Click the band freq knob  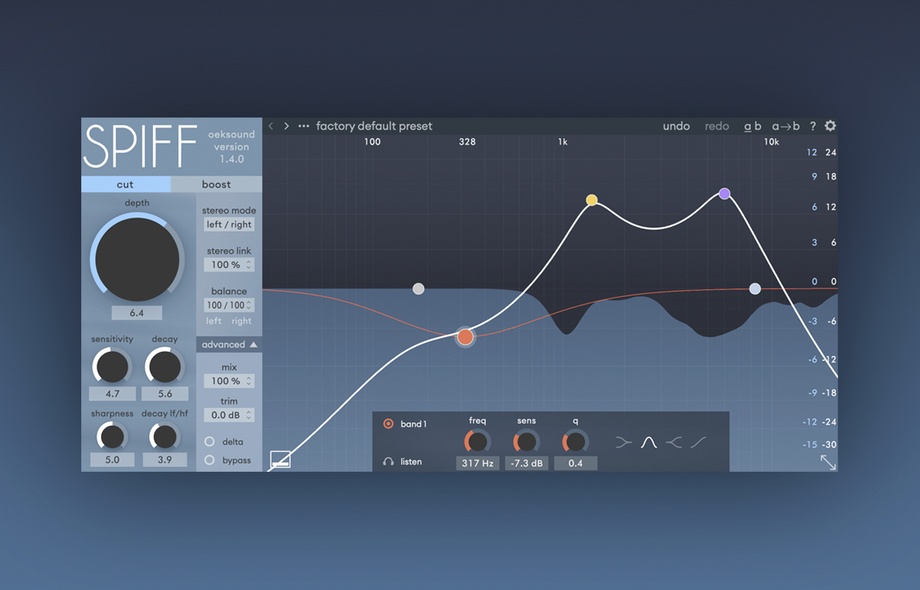[477, 442]
